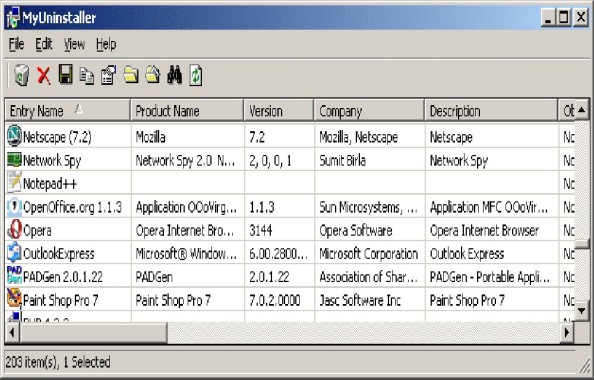Viewport: 594px width, 380px height.
Task: Click the binoculars find icon
Action: 175,74
